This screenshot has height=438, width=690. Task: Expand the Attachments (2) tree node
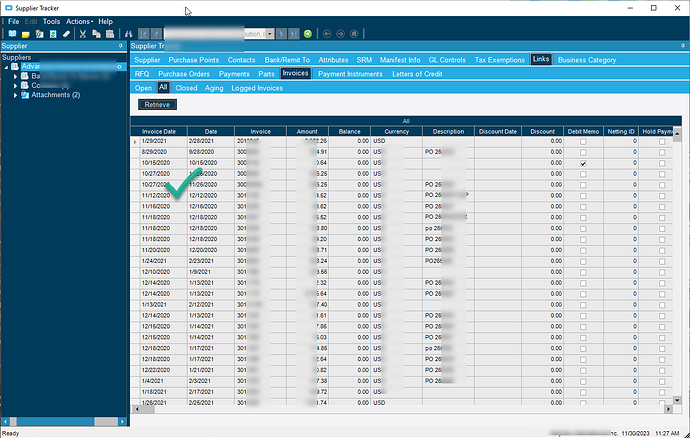pos(15,94)
